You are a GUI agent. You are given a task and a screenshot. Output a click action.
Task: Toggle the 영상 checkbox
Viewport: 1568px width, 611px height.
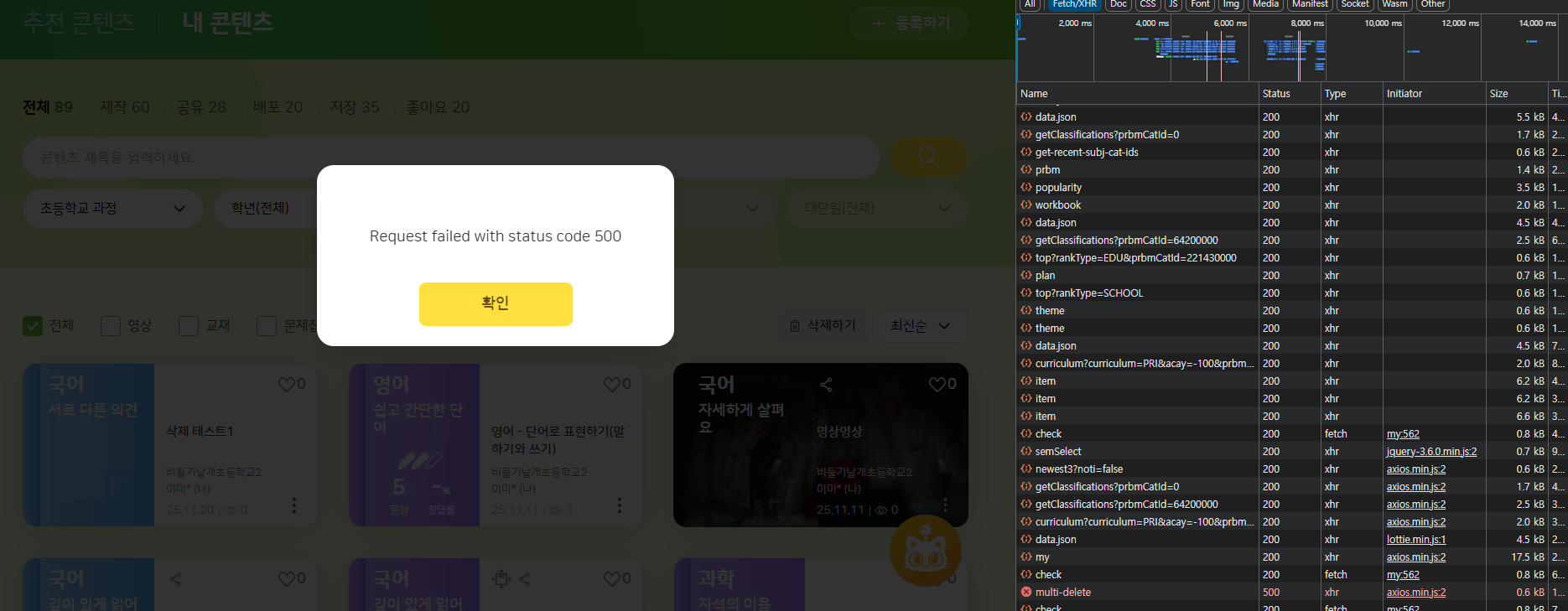pos(111,325)
